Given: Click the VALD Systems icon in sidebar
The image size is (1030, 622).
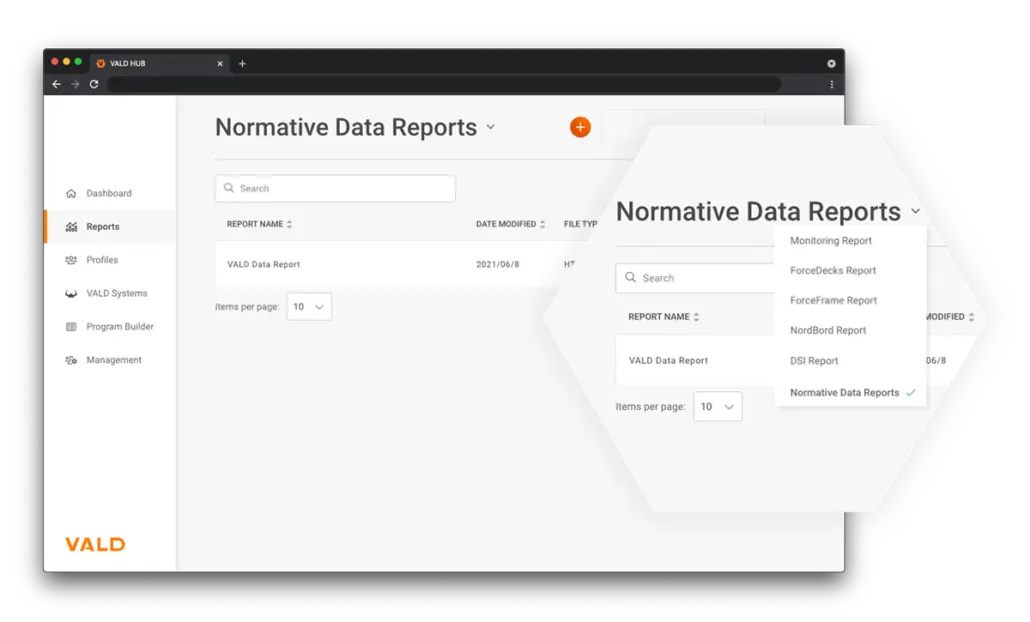Looking at the screenshot, I should click(71, 294).
